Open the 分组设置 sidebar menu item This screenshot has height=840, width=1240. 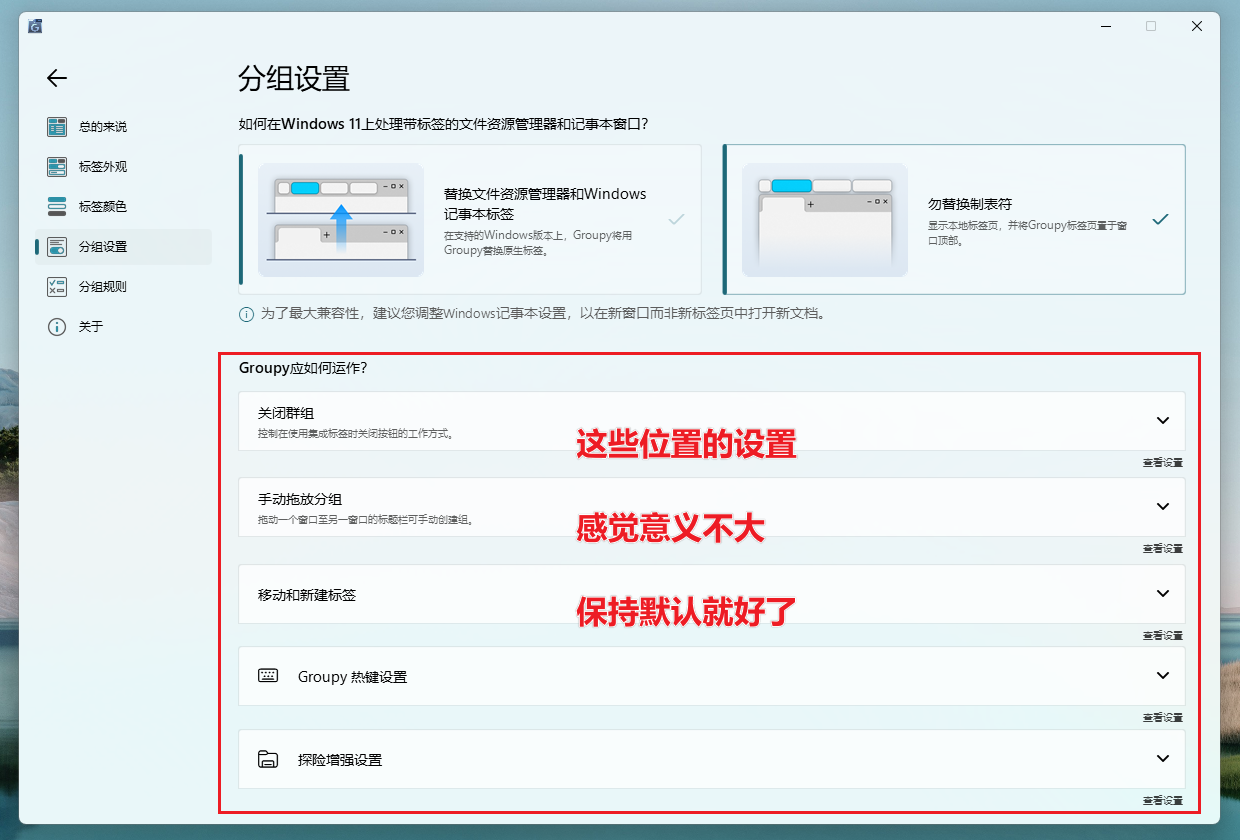pos(103,247)
